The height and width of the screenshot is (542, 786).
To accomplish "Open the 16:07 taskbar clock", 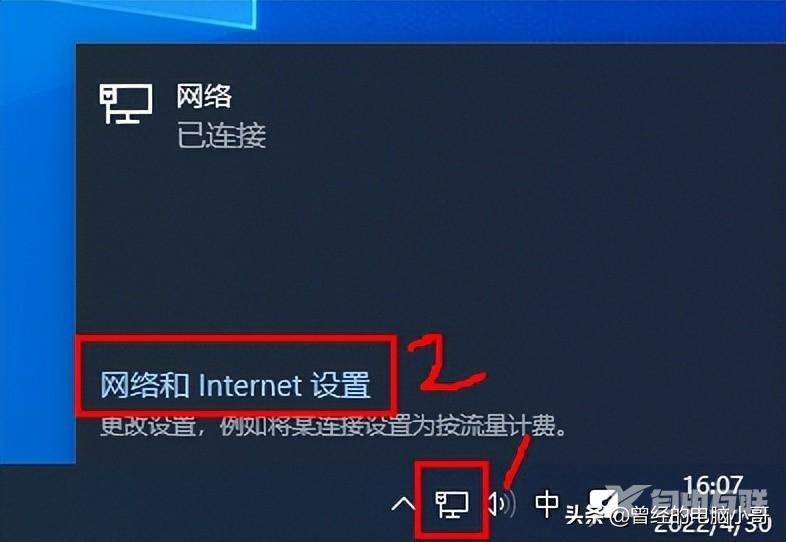I will 712,484.
